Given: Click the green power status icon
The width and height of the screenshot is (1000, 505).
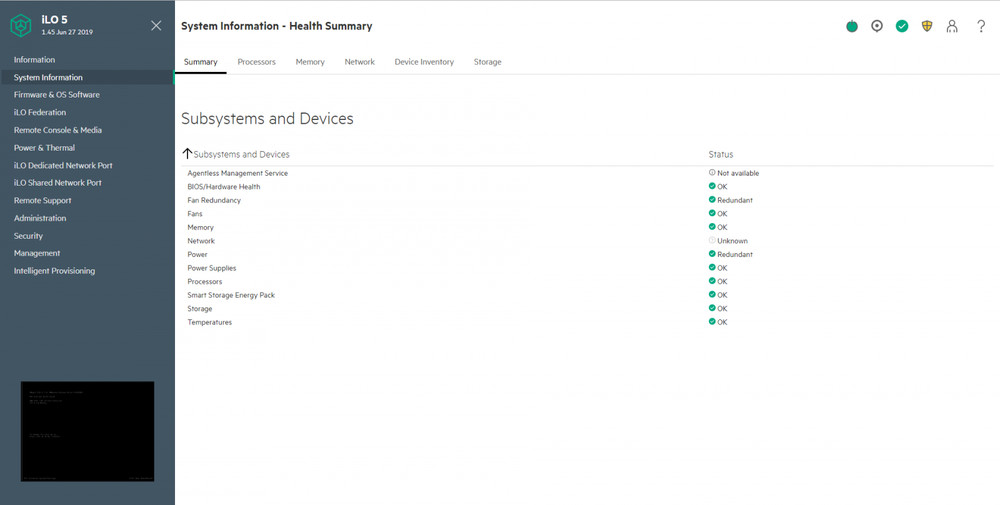Looking at the screenshot, I should coord(852,26).
